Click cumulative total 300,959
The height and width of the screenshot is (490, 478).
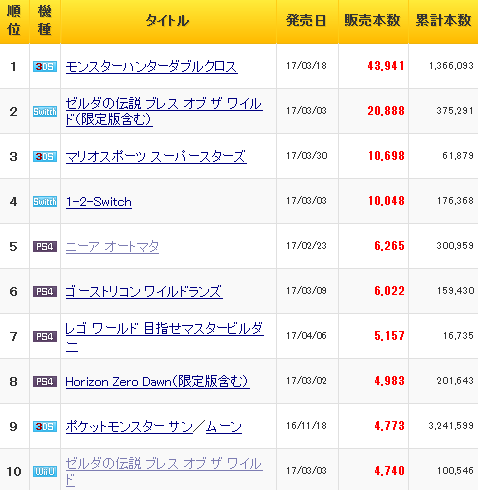point(455,246)
